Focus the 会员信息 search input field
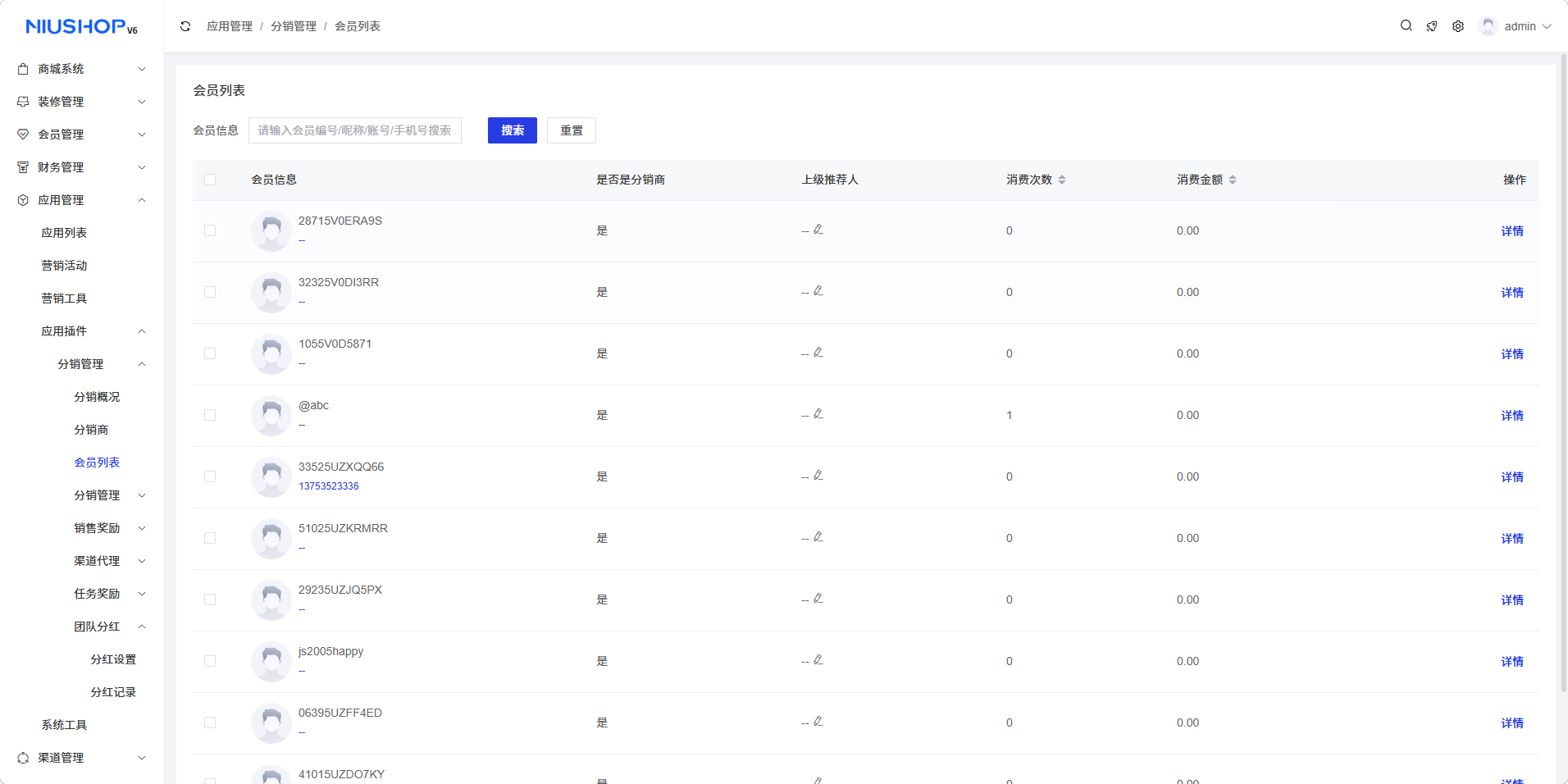Image resolution: width=1568 pixels, height=784 pixels. [355, 130]
